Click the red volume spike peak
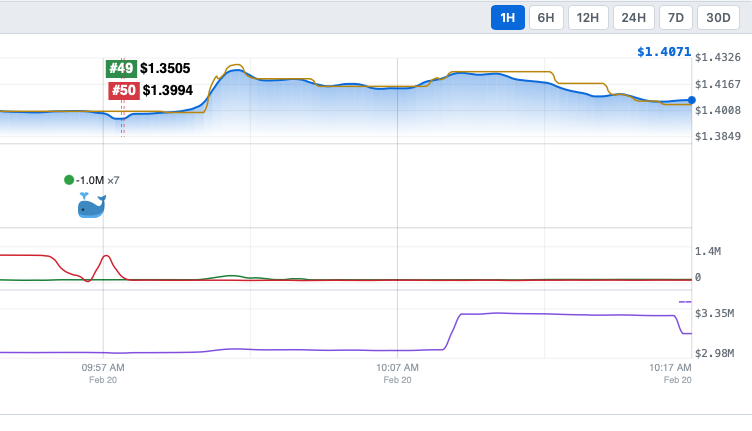 coord(106,257)
